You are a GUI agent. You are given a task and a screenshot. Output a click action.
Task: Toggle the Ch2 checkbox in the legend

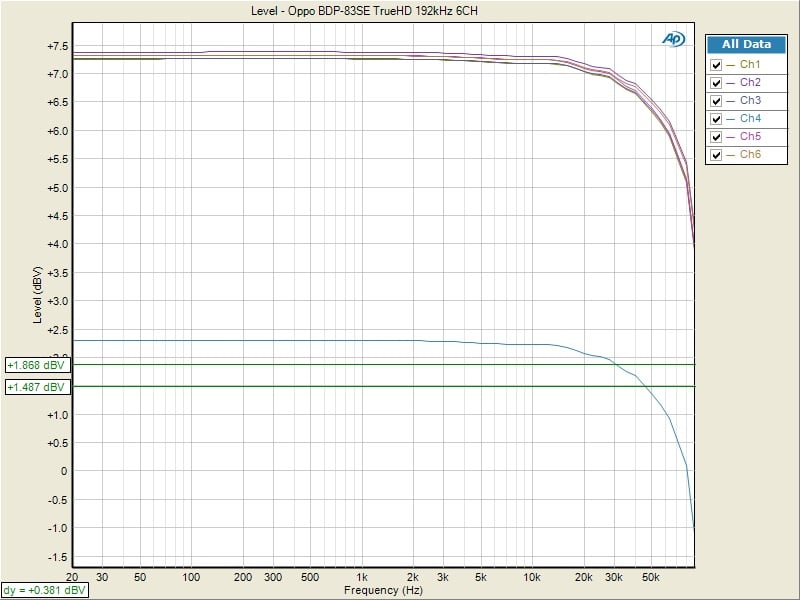pyautogui.click(x=716, y=83)
